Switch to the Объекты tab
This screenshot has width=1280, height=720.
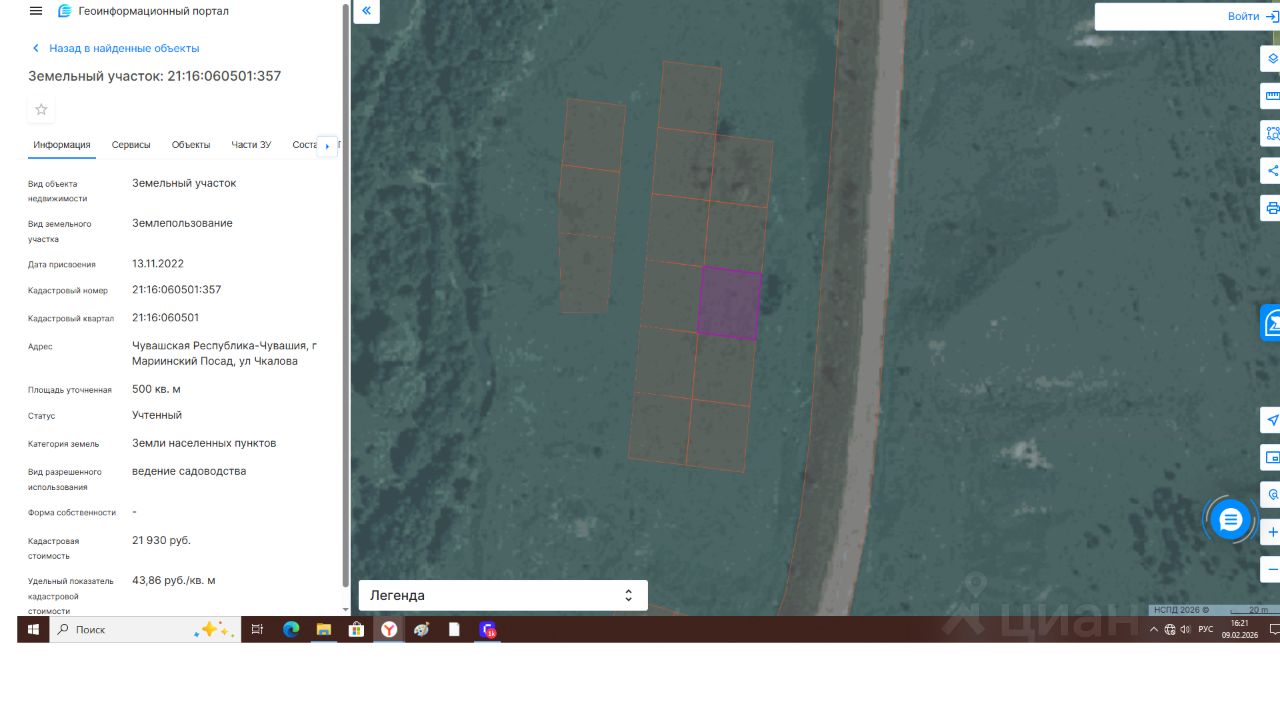(x=191, y=145)
